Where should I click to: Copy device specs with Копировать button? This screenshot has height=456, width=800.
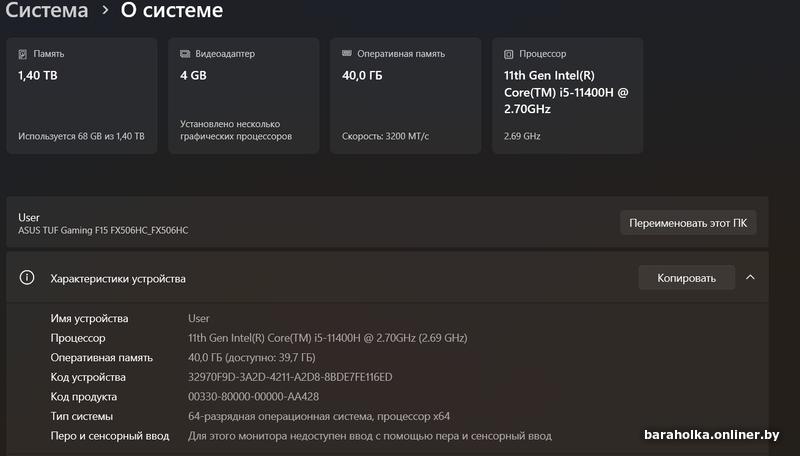(x=686, y=277)
